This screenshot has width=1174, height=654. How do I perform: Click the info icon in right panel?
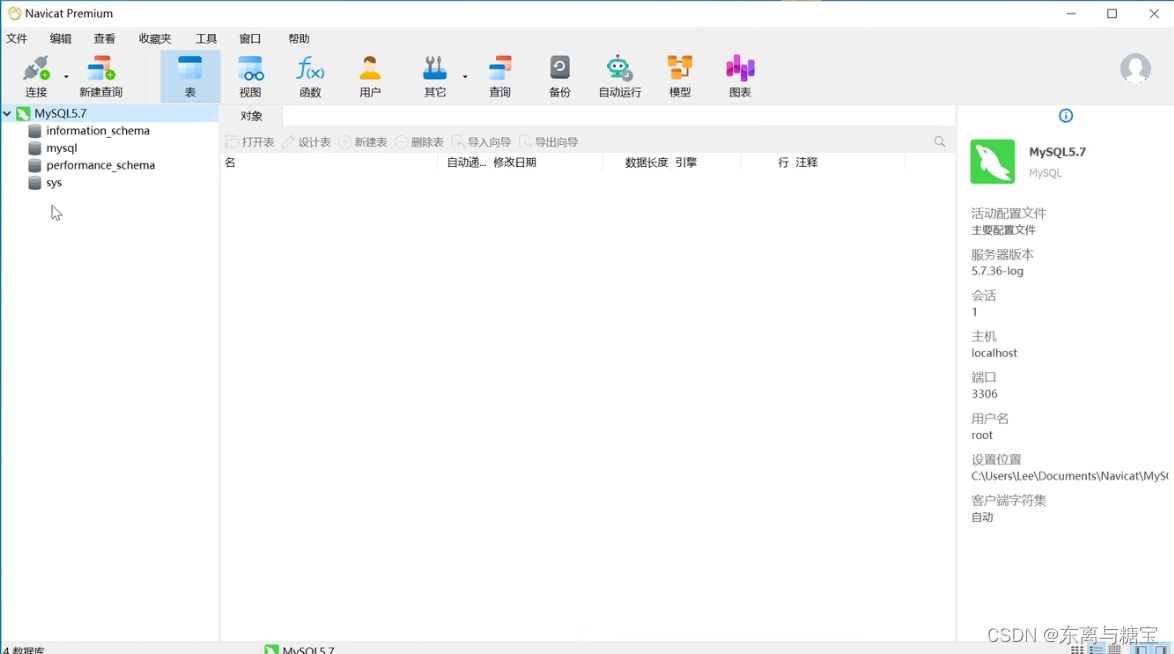[1065, 115]
